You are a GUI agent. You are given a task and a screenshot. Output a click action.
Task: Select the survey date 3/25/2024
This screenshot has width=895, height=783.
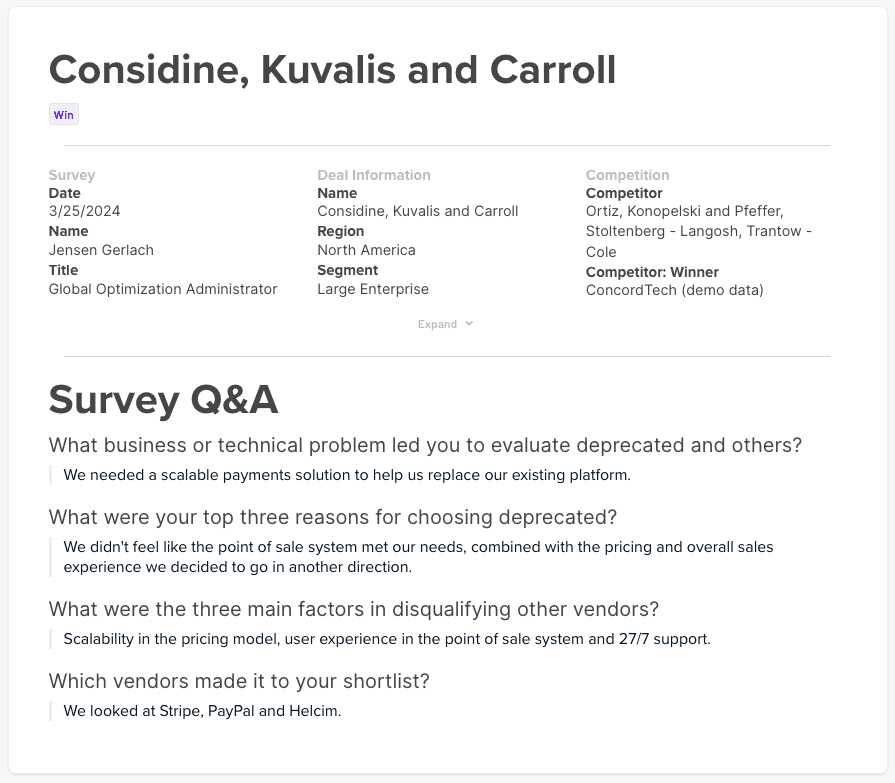84,211
